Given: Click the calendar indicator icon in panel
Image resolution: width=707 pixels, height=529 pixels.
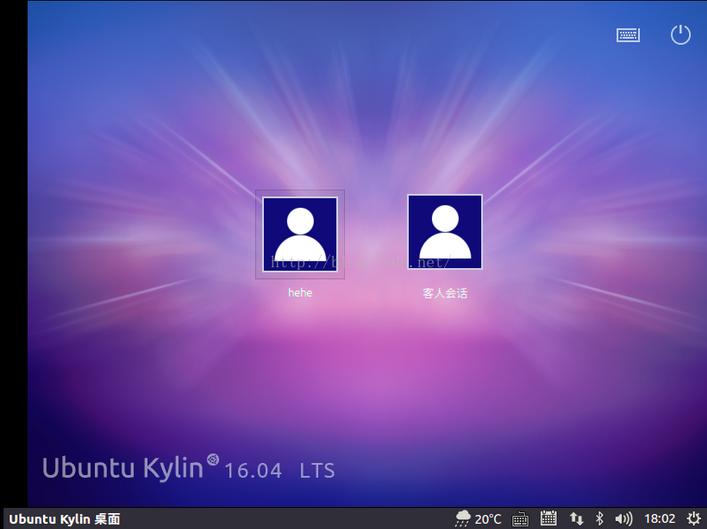Looking at the screenshot, I should (548, 518).
